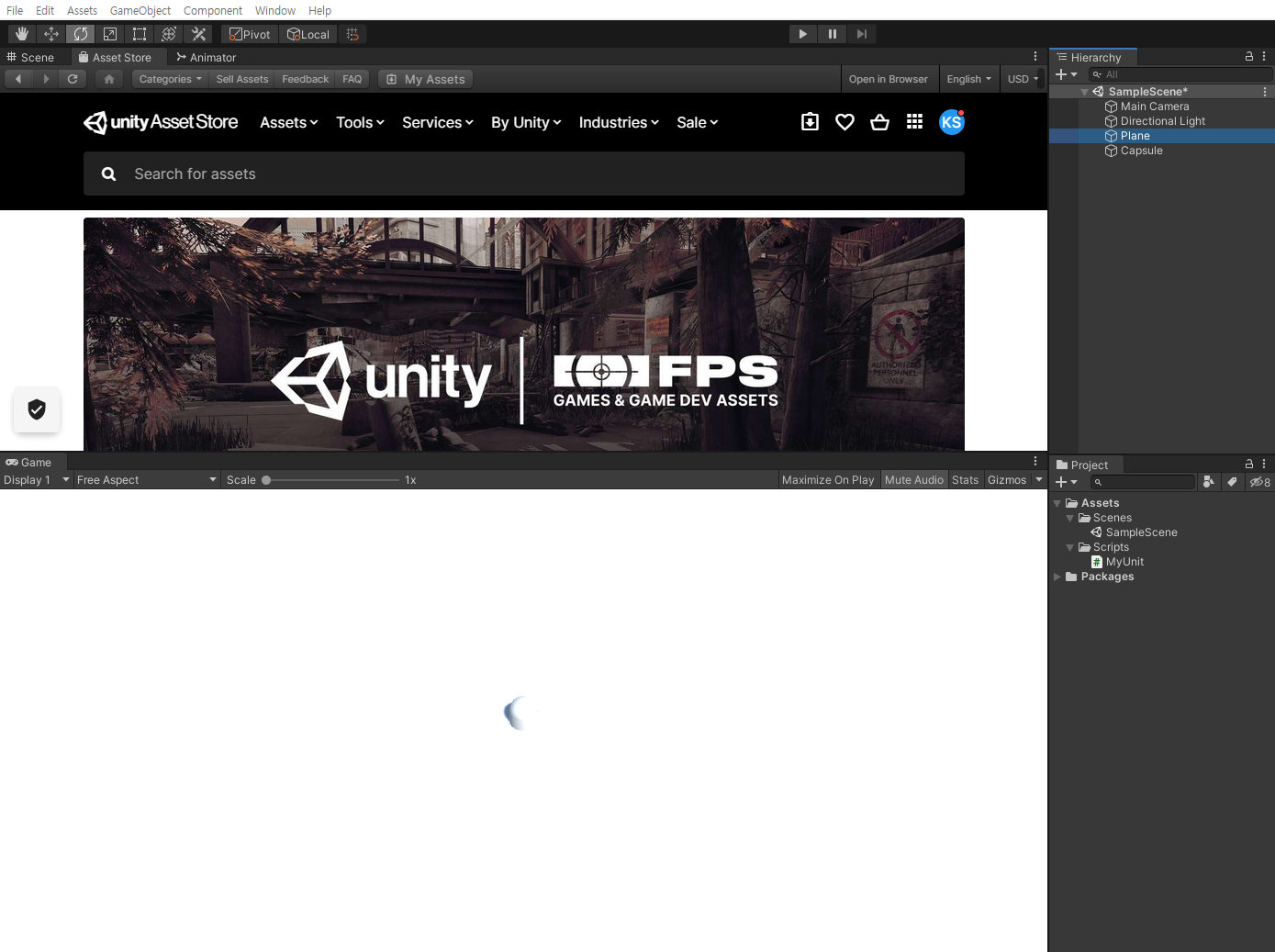Toggle Stats overlay

[x=965, y=480]
